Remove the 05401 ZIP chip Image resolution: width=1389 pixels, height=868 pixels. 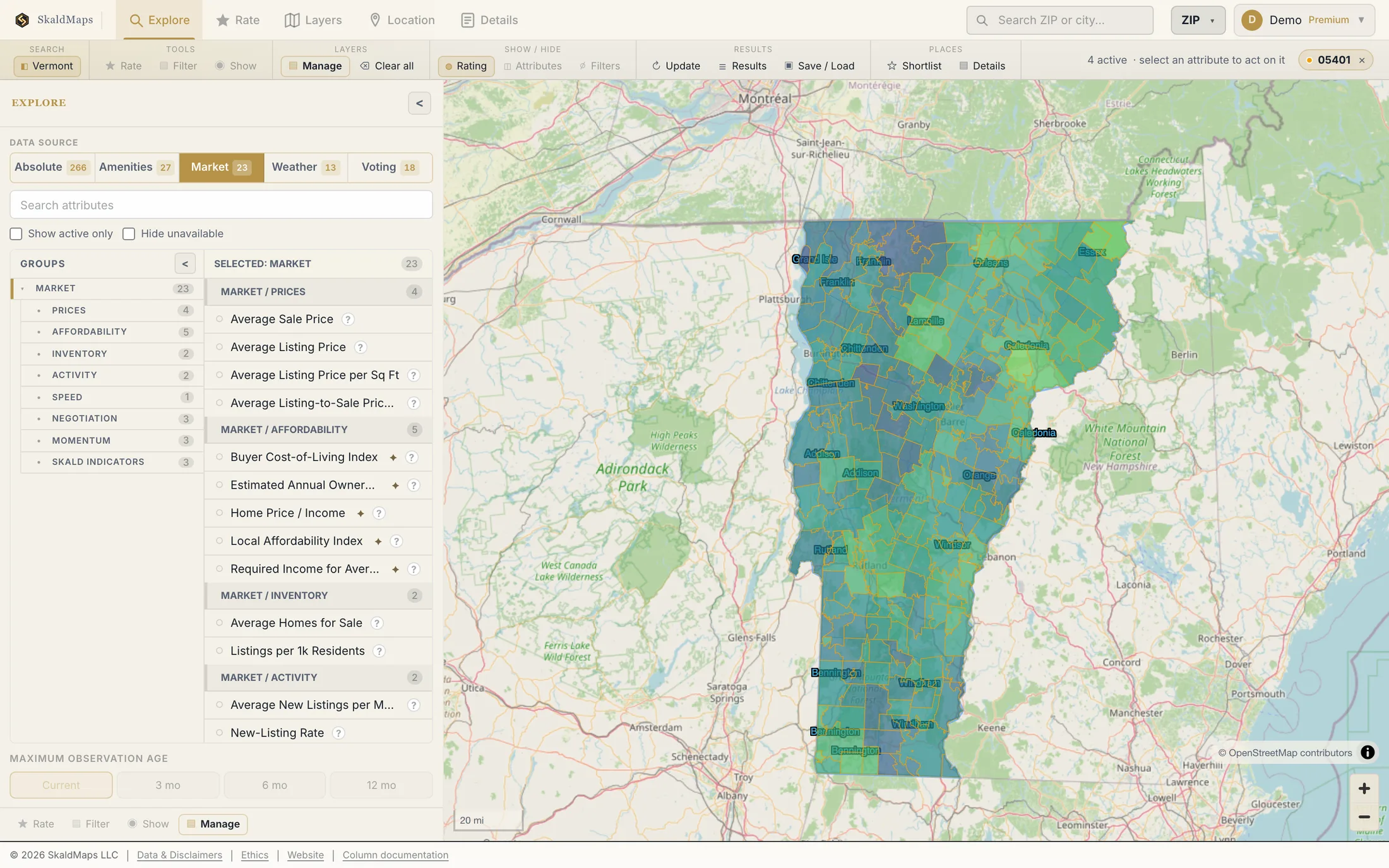(1362, 61)
